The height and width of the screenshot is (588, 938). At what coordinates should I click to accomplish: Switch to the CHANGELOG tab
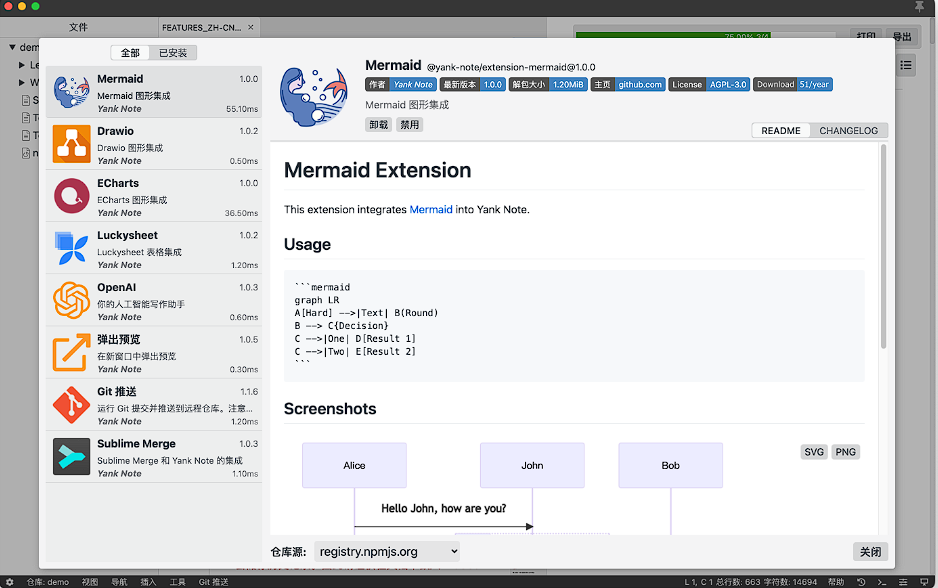848,130
